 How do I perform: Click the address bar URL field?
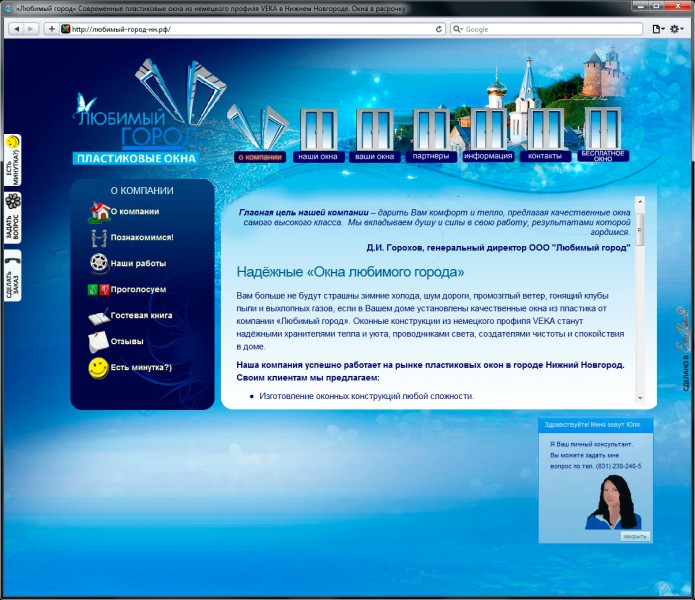(252, 29)
